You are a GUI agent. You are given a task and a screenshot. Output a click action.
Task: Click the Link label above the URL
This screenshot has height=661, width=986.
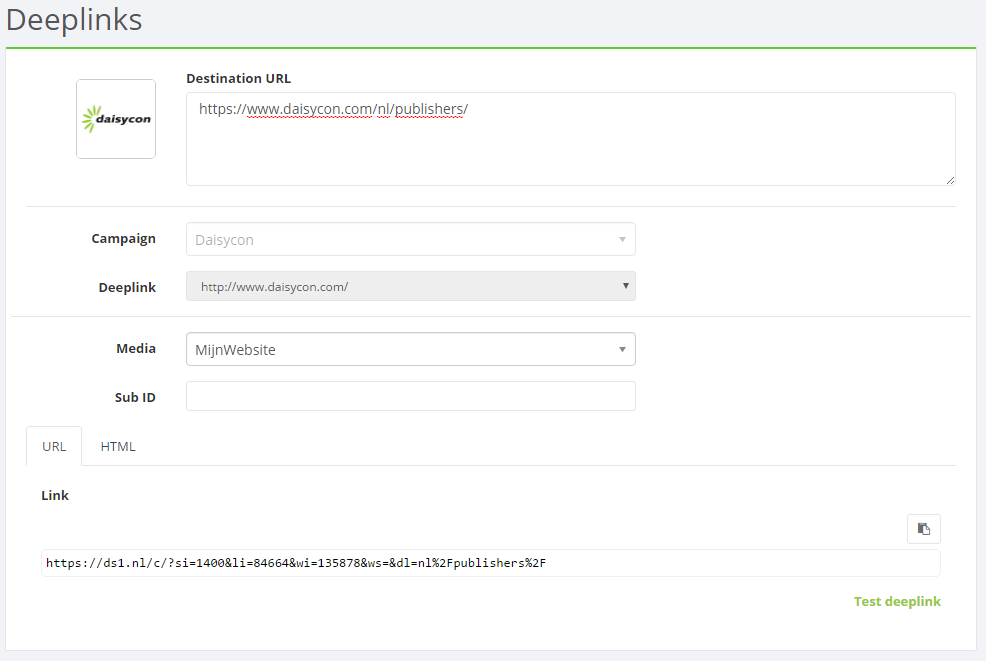coord(55,496)
